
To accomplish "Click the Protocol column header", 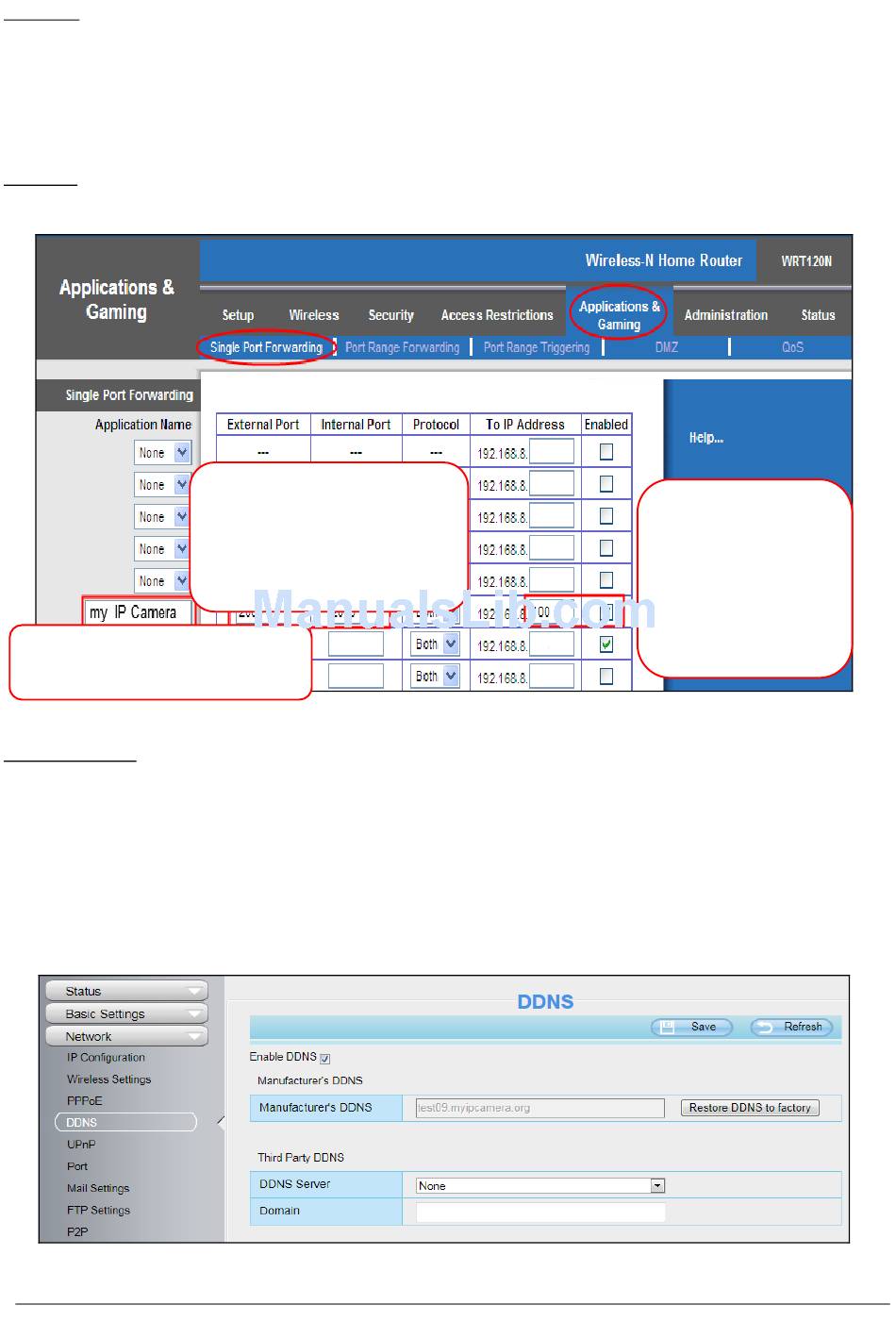I will pos(436,425).
